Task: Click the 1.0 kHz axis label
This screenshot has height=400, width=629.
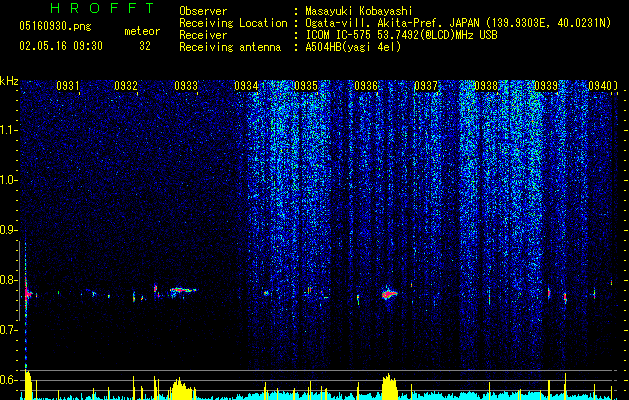Action: 9,180
